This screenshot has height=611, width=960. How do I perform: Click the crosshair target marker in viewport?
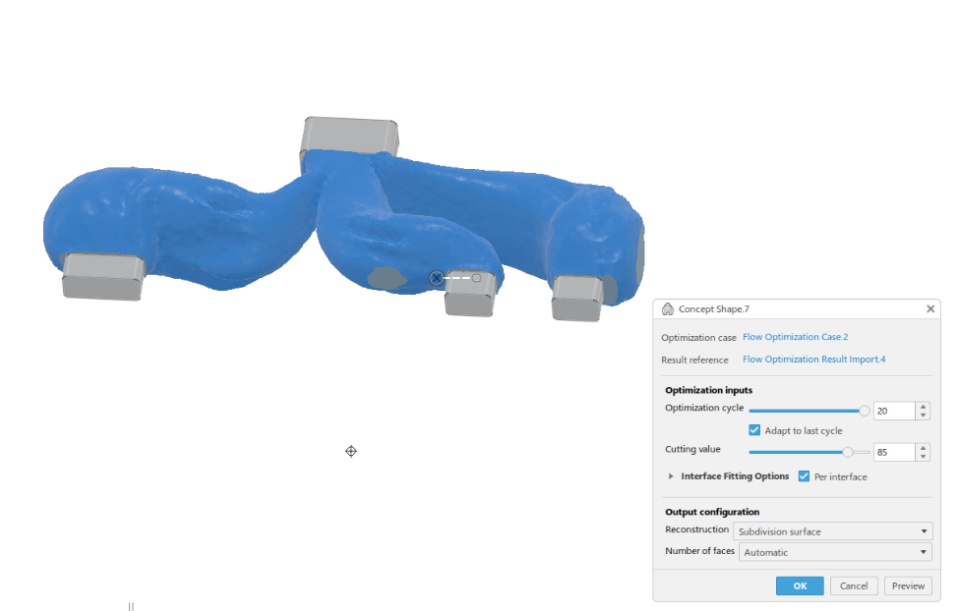point(351,451)
